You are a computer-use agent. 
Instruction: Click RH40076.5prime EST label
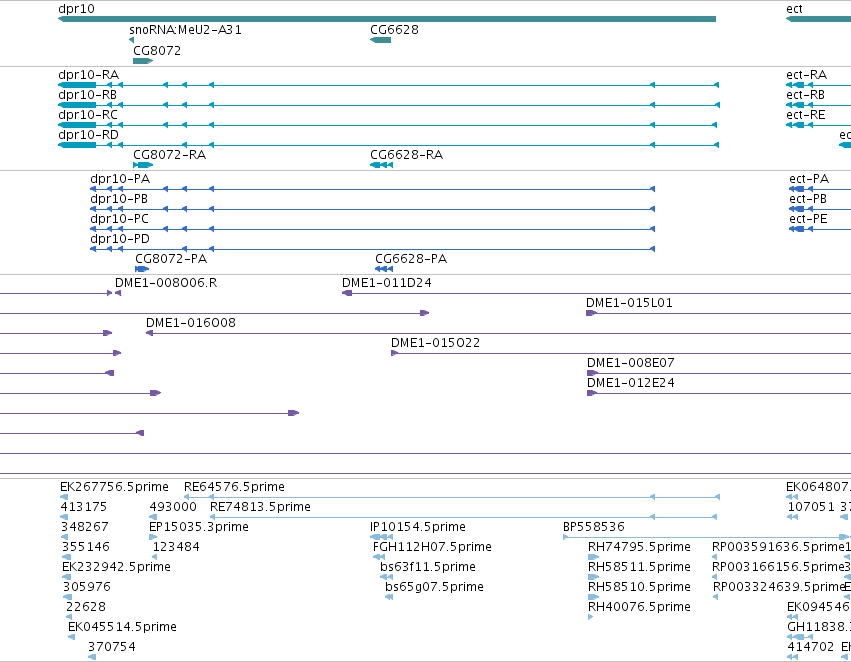click(x=639, y=608)
